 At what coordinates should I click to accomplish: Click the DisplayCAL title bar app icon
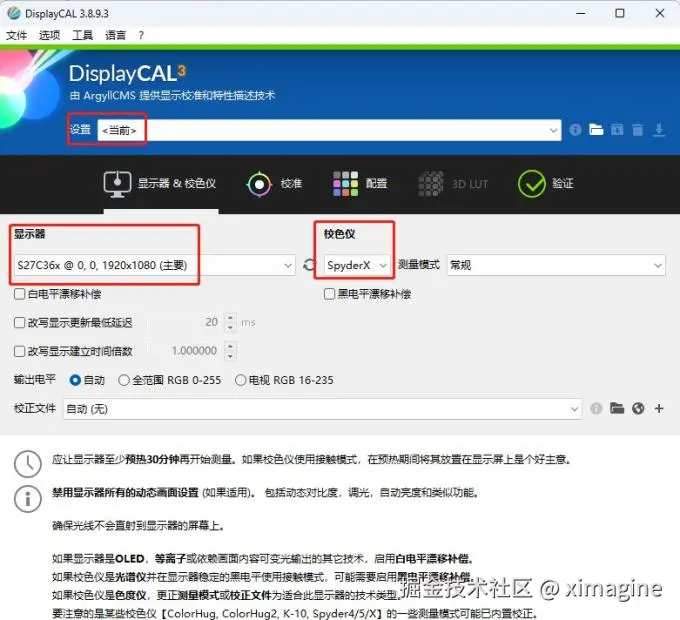(x=14, y=13)
